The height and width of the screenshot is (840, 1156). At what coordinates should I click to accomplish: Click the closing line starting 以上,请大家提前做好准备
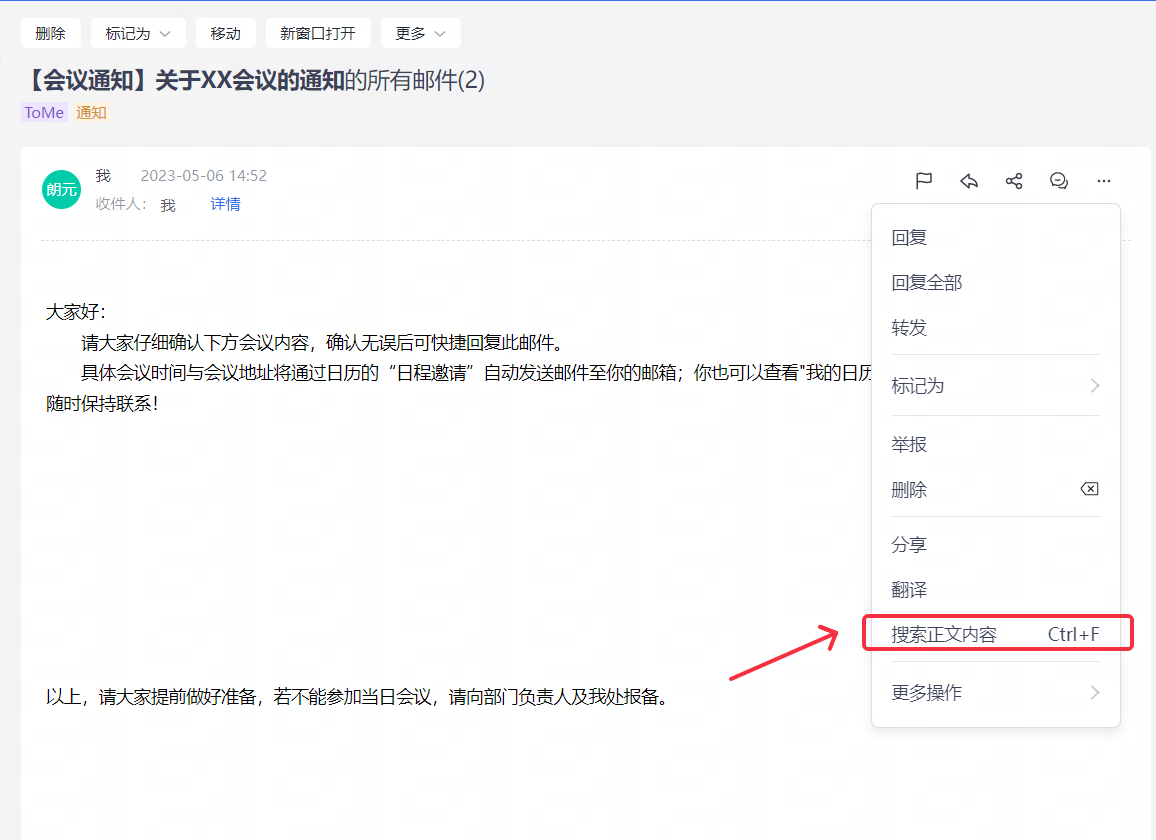(x=358, y=696)
